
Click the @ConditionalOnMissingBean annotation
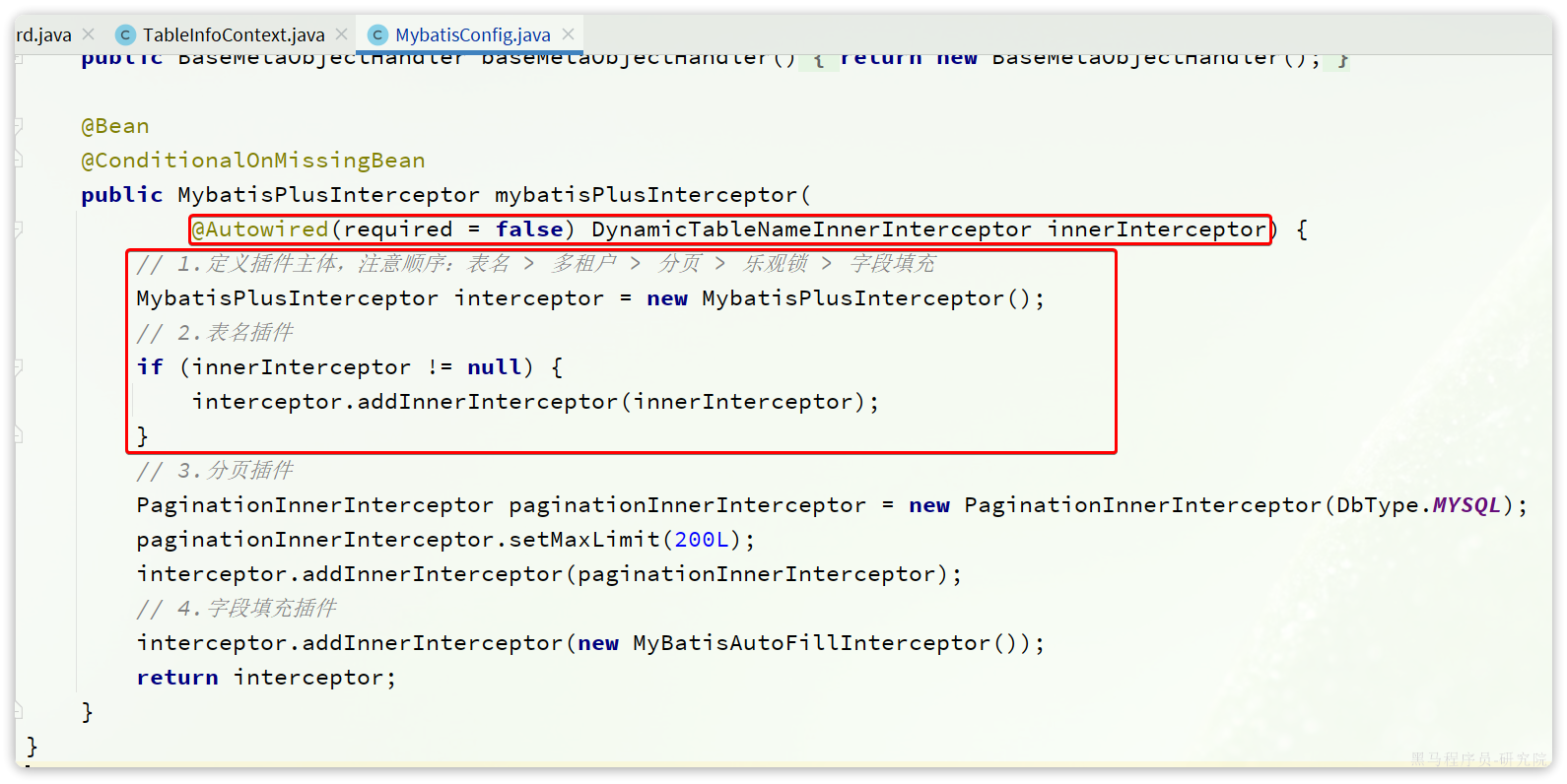253,160
